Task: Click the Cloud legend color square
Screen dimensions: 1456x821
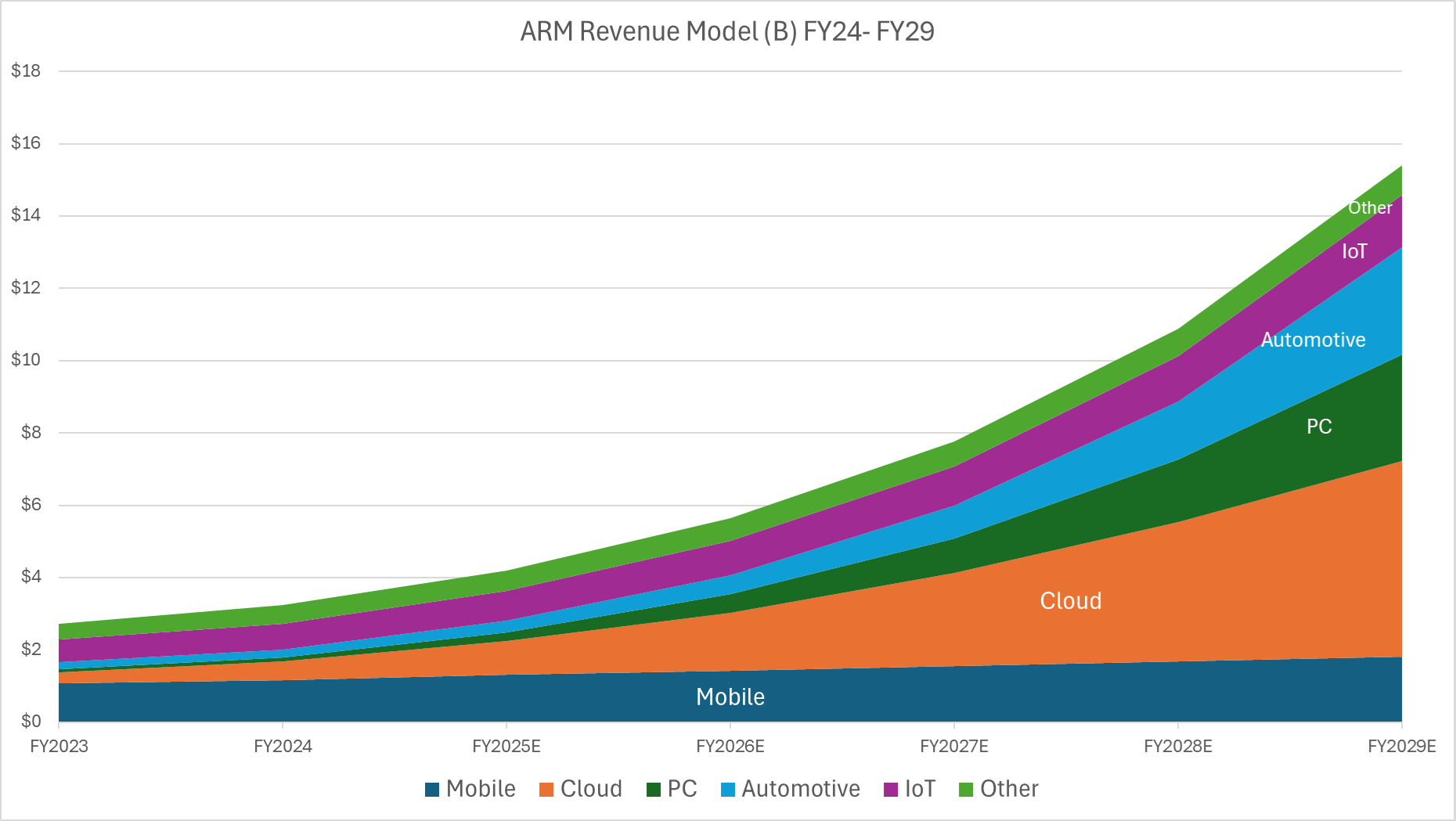Action: coord(545,789)
